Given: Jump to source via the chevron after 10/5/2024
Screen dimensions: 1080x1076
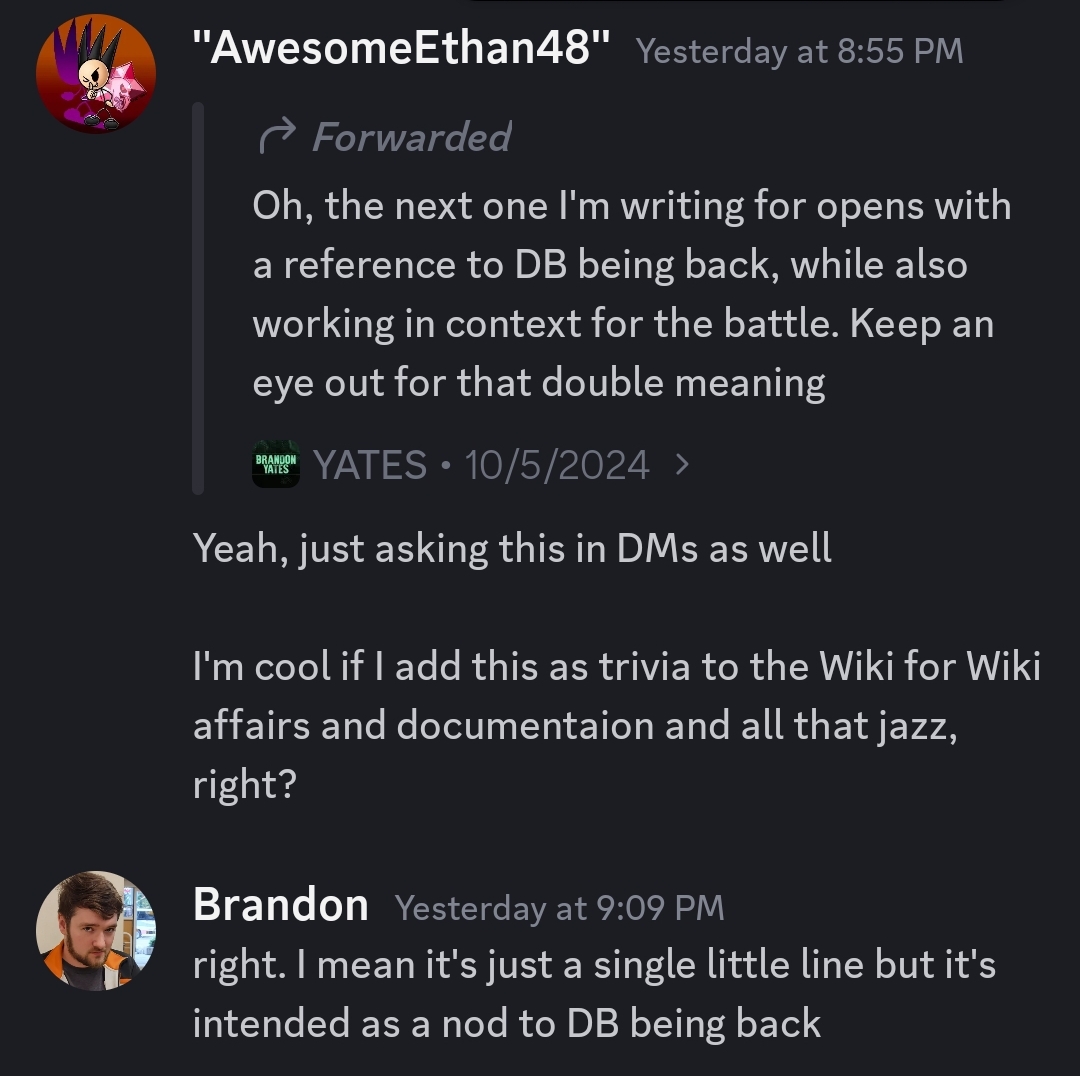Looking at the screenshot, I should [x=681, y=464].
